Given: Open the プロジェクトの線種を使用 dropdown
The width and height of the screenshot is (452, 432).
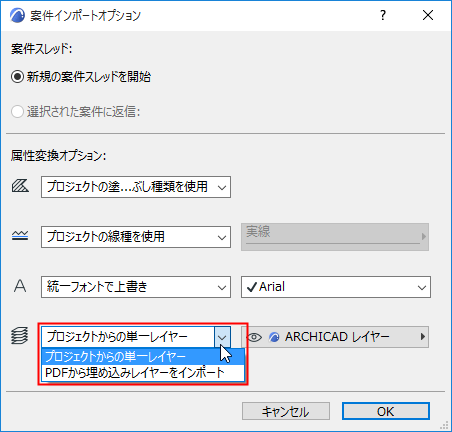Looking at the screenshot, I should click(136, 237).
